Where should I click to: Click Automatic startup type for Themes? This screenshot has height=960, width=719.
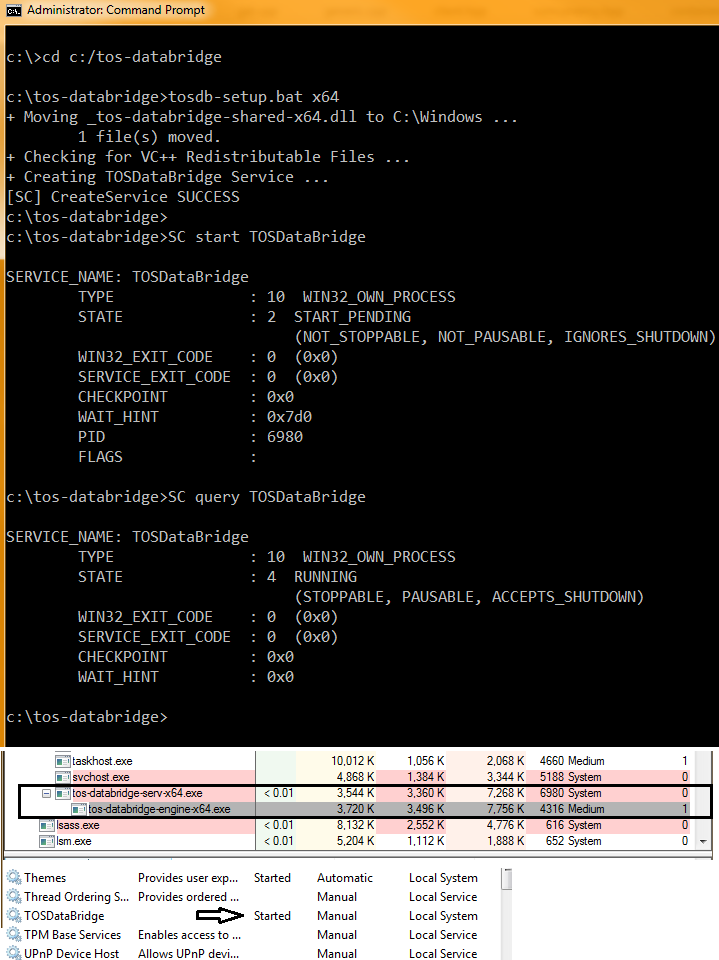coord(345,877)
